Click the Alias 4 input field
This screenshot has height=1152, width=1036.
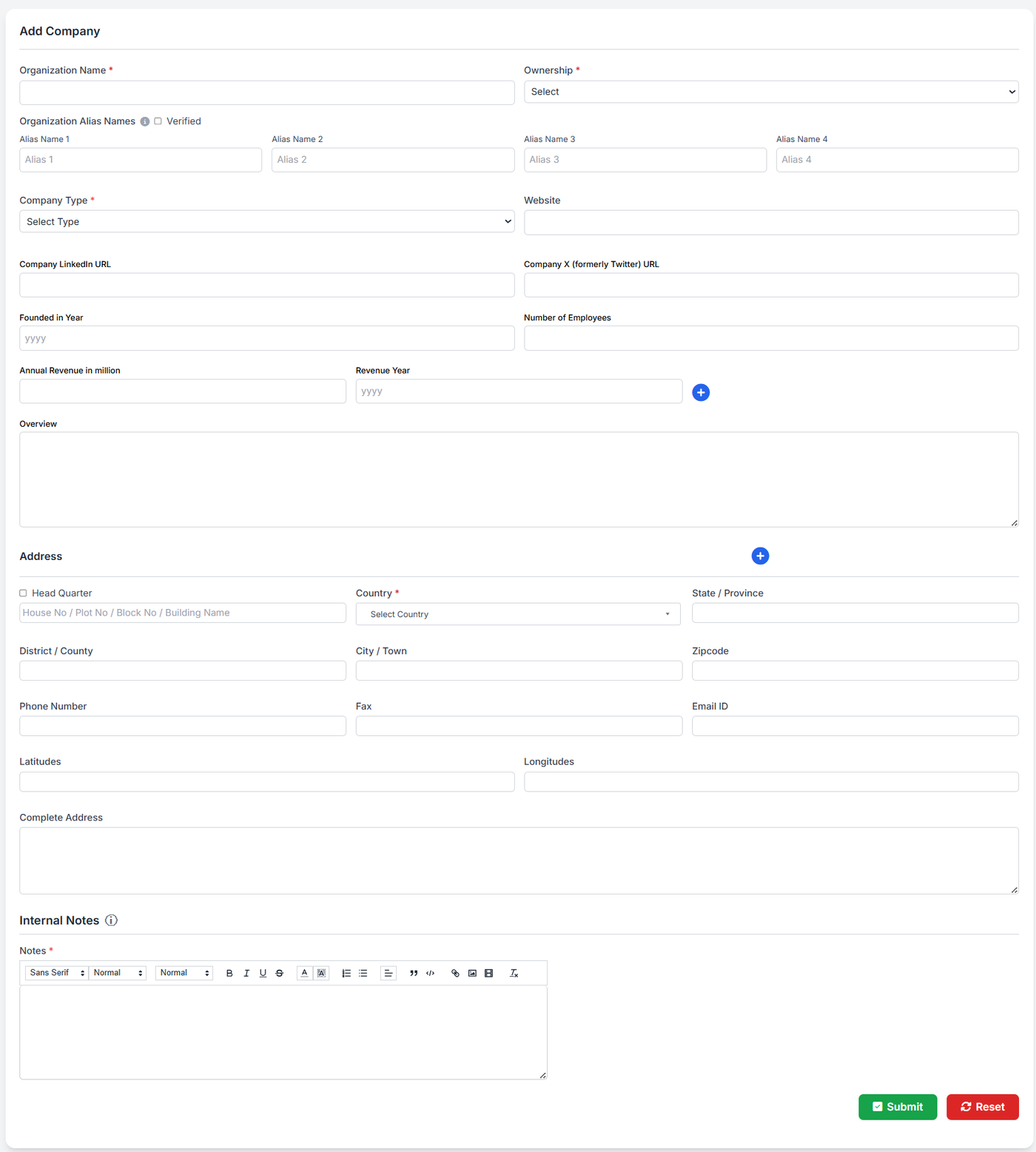(898, 160)
